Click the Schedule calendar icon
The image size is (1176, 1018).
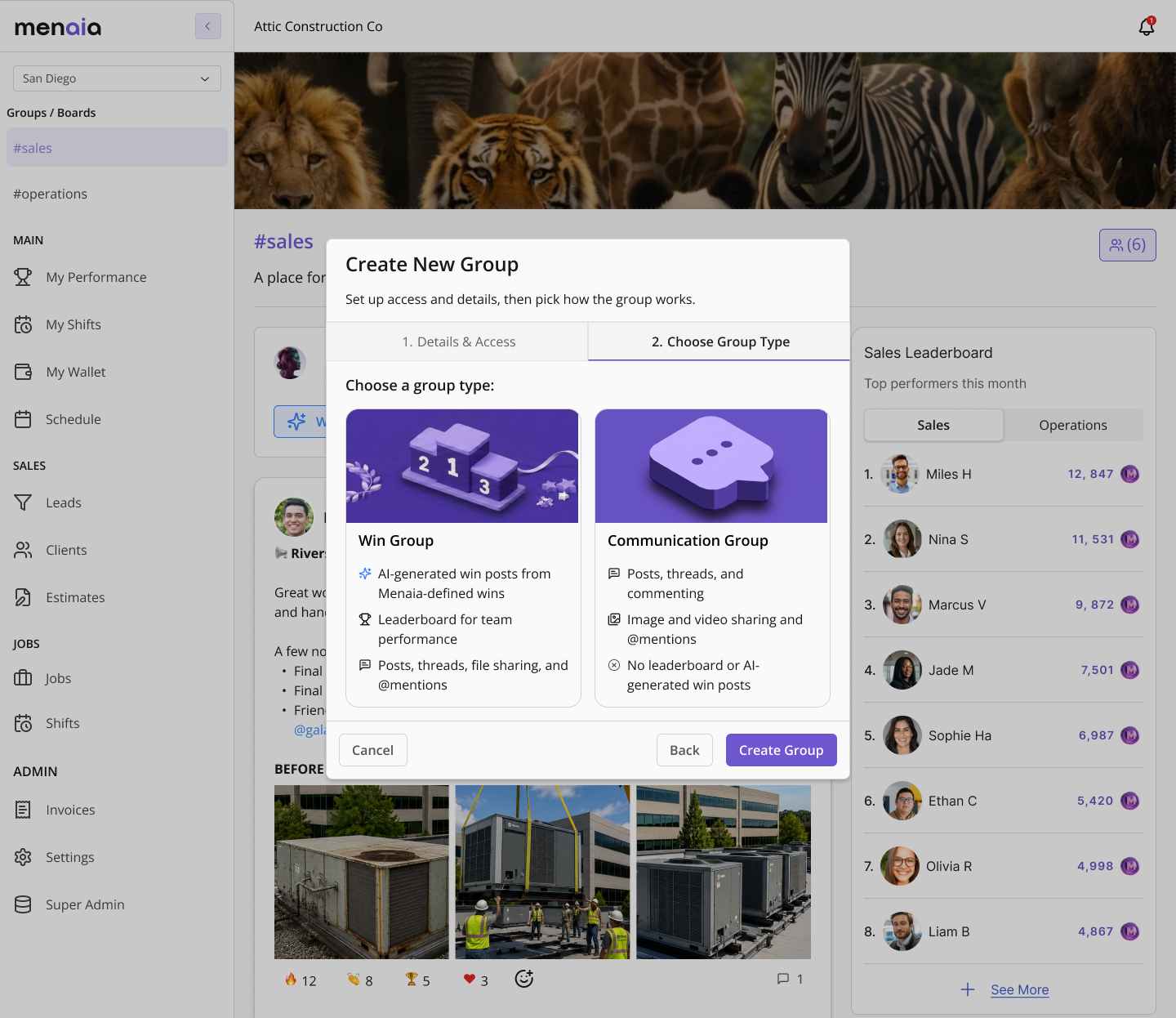(x=23, y=419)
